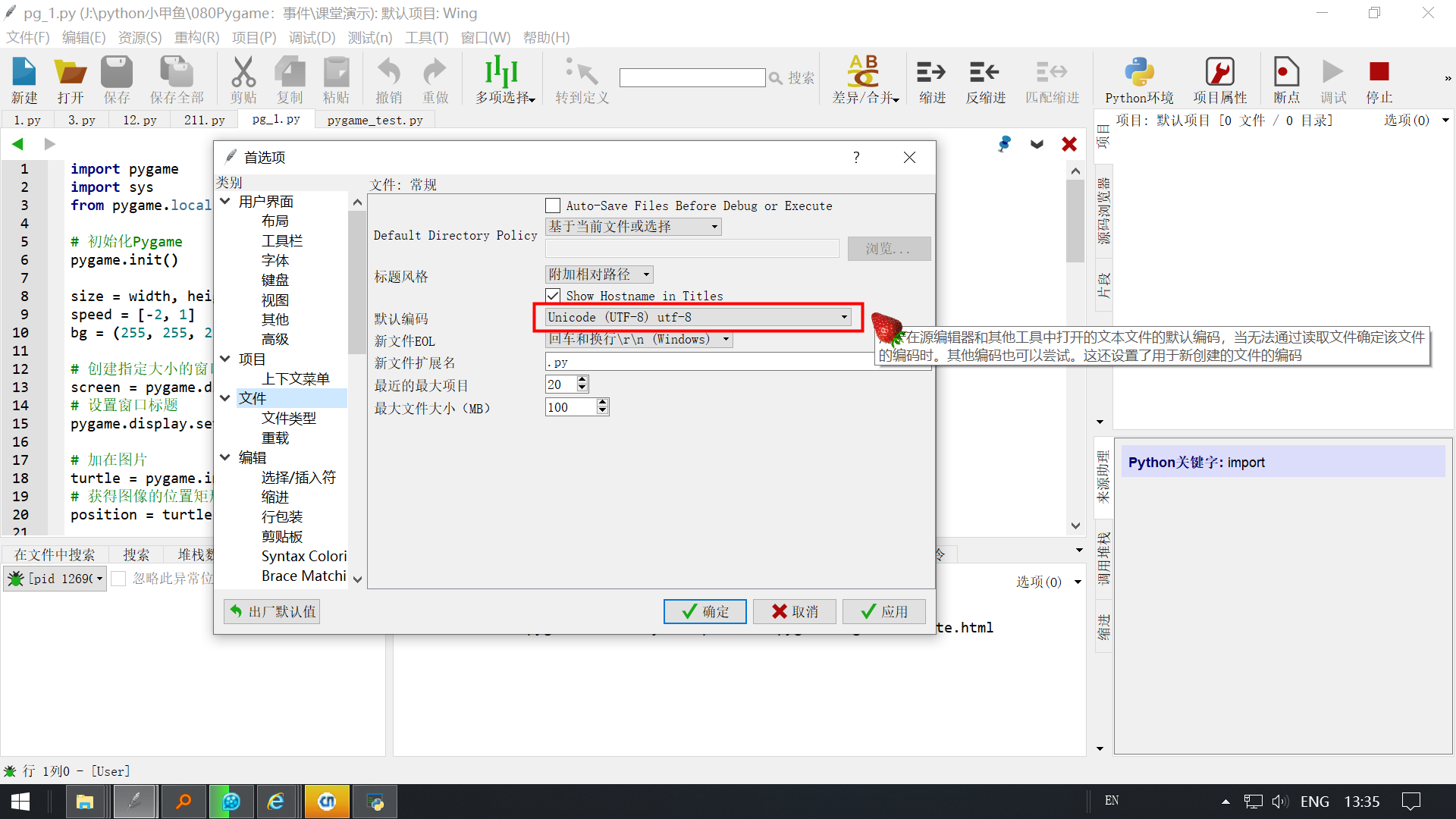Open the default encoding Unicode UTF-8 dropdown
1456x819 pixels.
pyautogui.click(x=698, y=317)
